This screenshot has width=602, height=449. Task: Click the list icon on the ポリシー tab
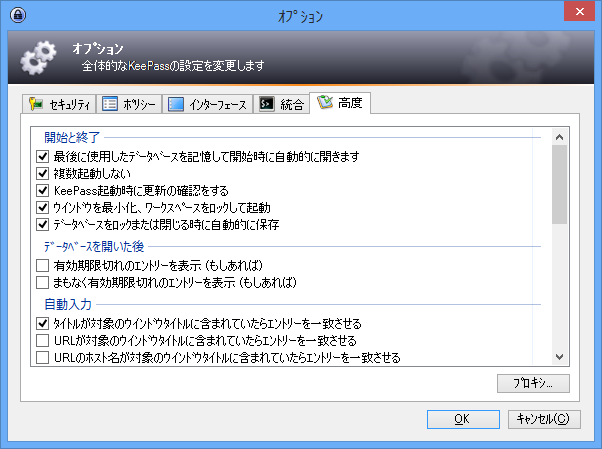point(110,103)
